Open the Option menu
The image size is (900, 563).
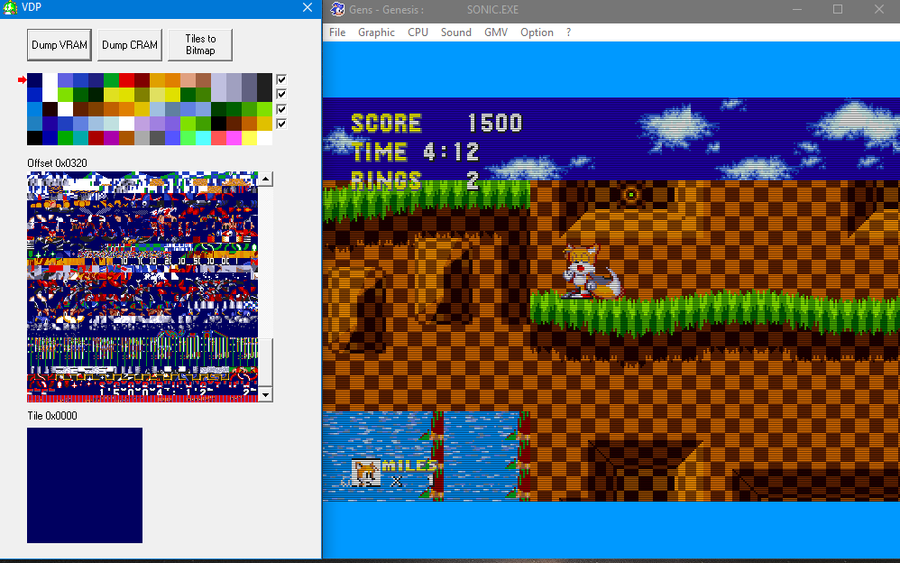537,33
